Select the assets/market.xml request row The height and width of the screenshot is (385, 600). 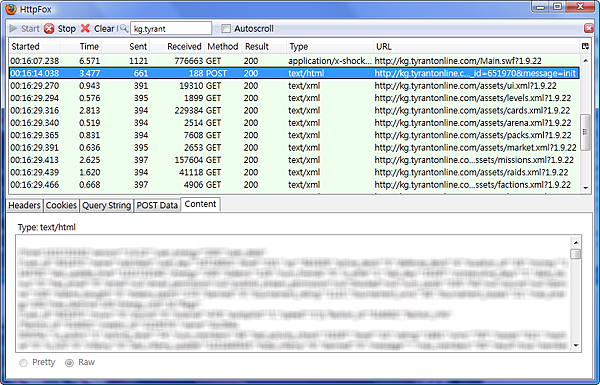pos(294,148)
